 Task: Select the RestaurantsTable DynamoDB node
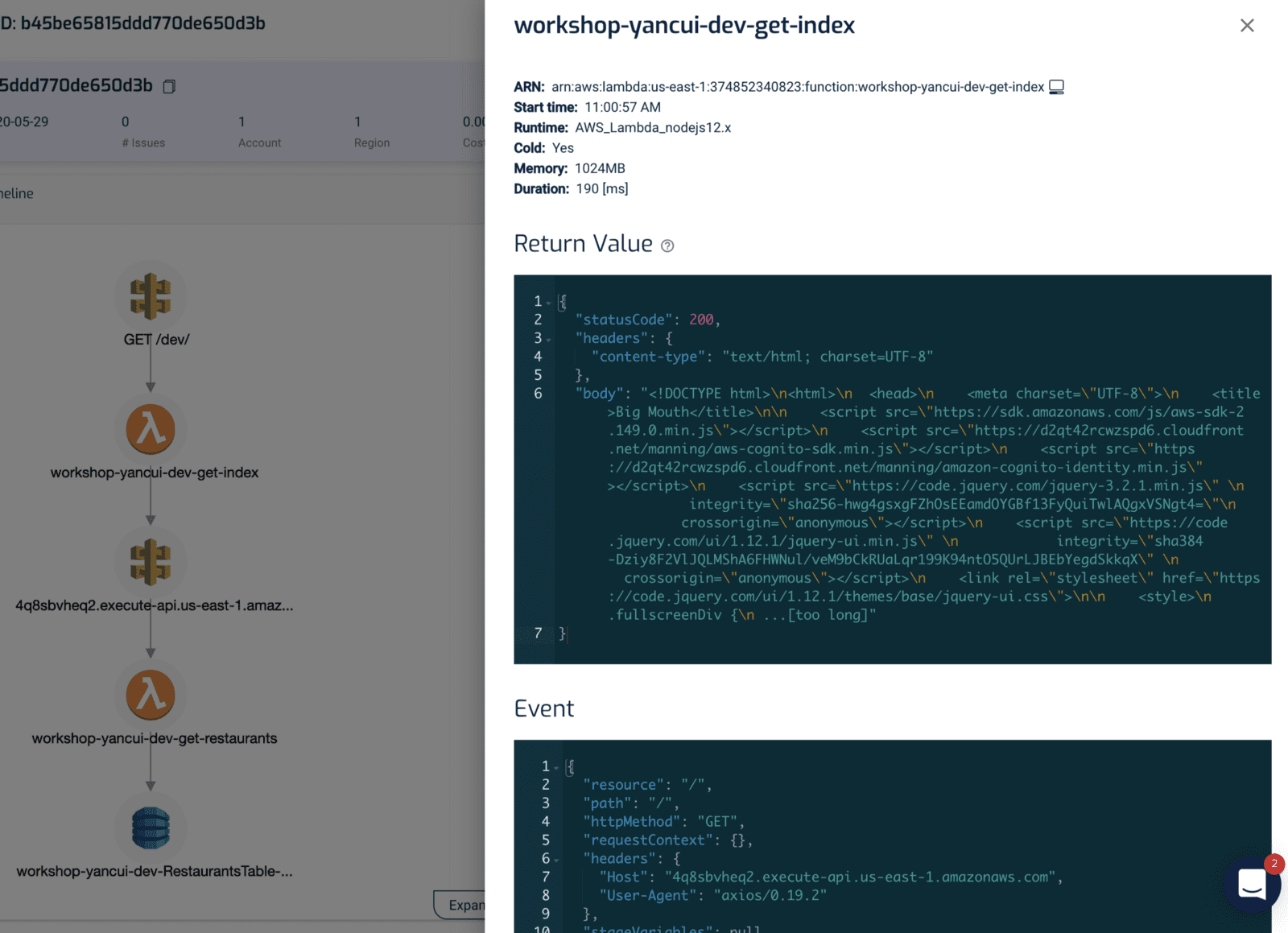click(151, 828)
